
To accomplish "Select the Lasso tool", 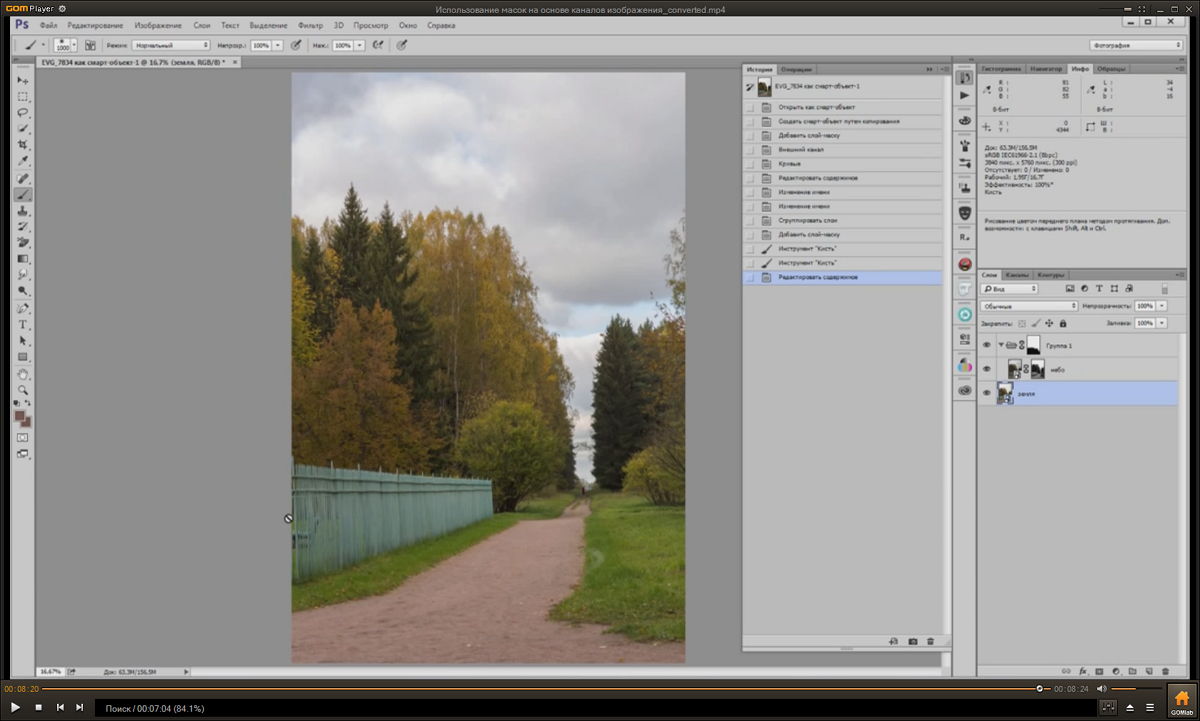I will [22, 113].
